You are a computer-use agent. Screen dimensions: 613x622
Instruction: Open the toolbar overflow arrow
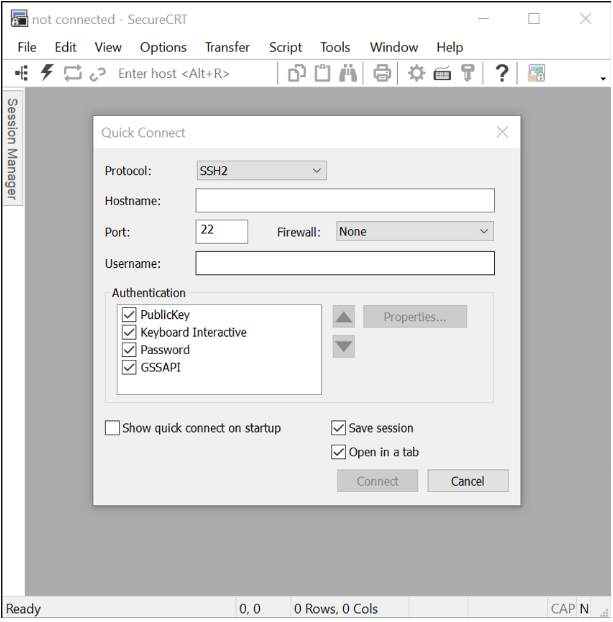(x=603, y=79)
